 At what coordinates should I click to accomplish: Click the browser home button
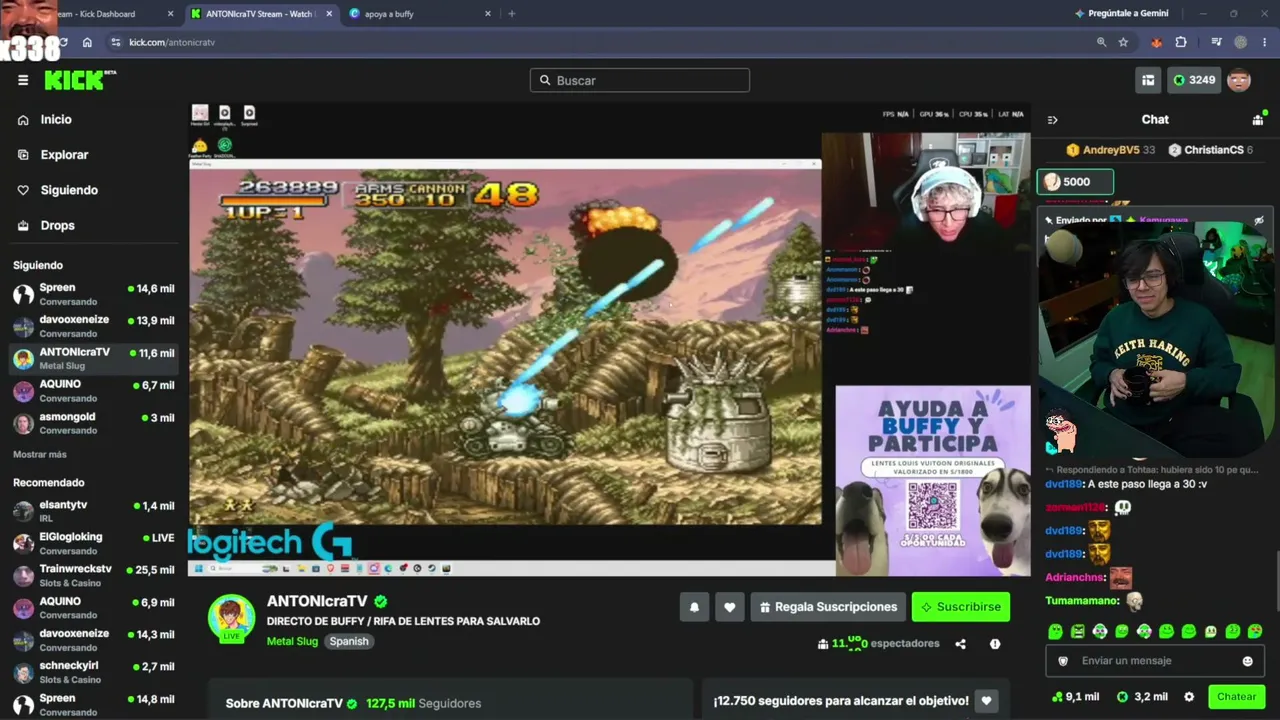pos(87,42)
